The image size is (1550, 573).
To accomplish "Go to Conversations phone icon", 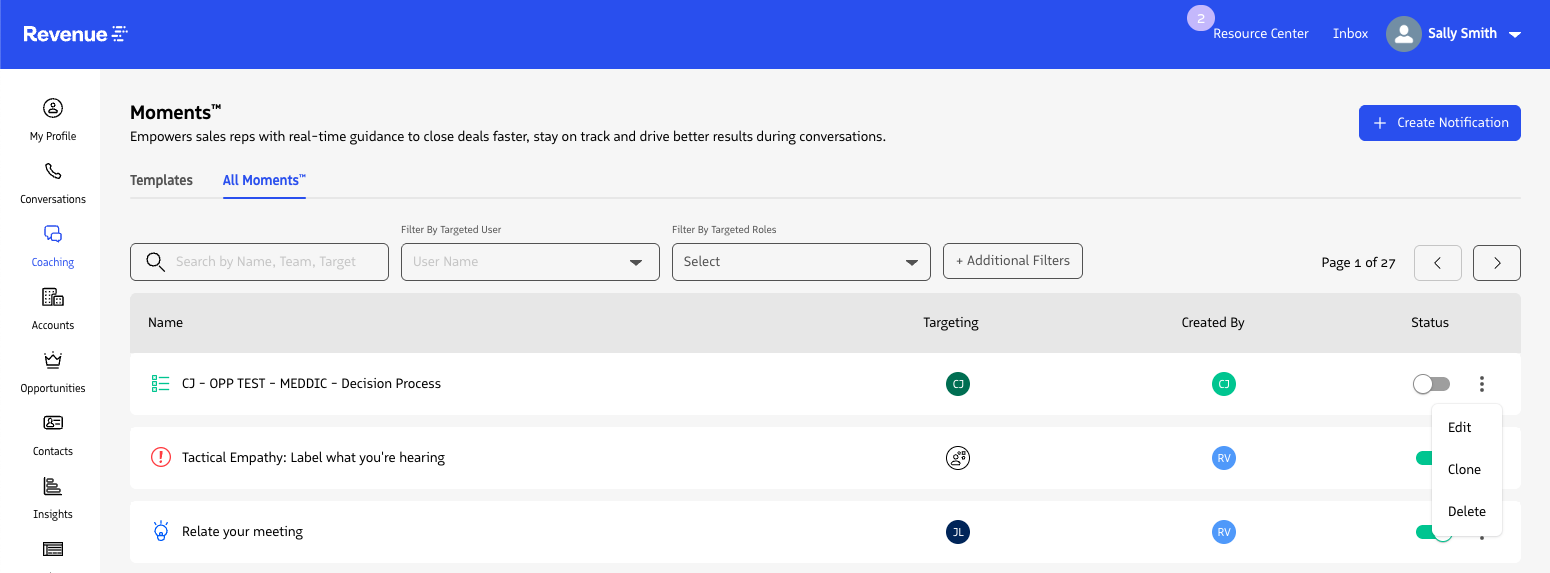I will point(53,181).
